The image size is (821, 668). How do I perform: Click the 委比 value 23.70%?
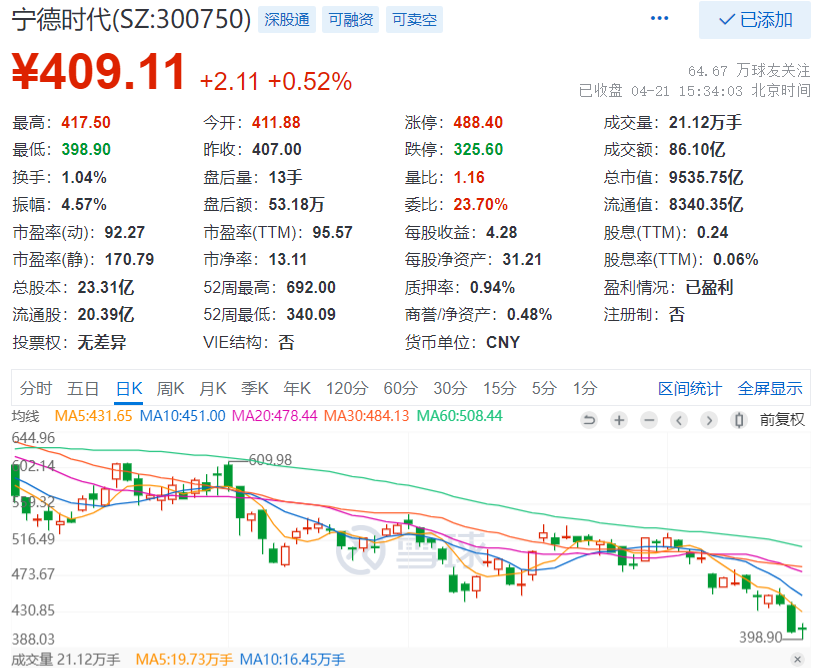point(481,205)
